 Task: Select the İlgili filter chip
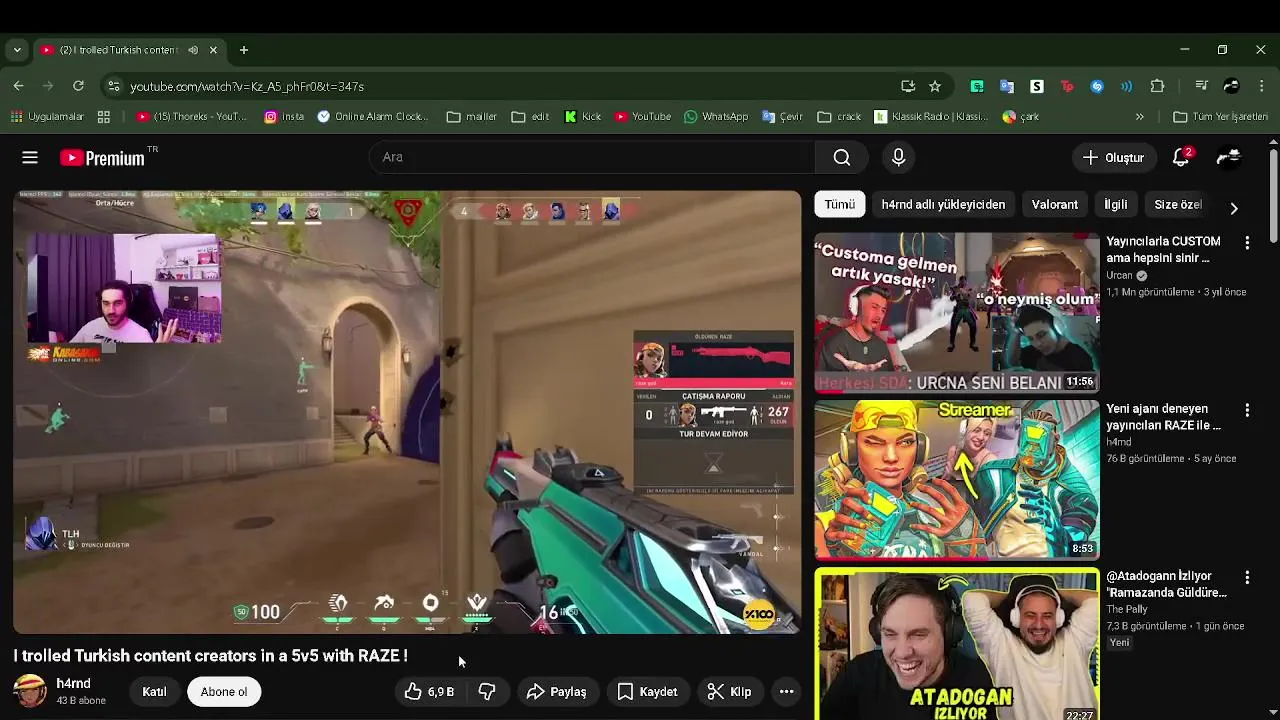click(1116, 204)
